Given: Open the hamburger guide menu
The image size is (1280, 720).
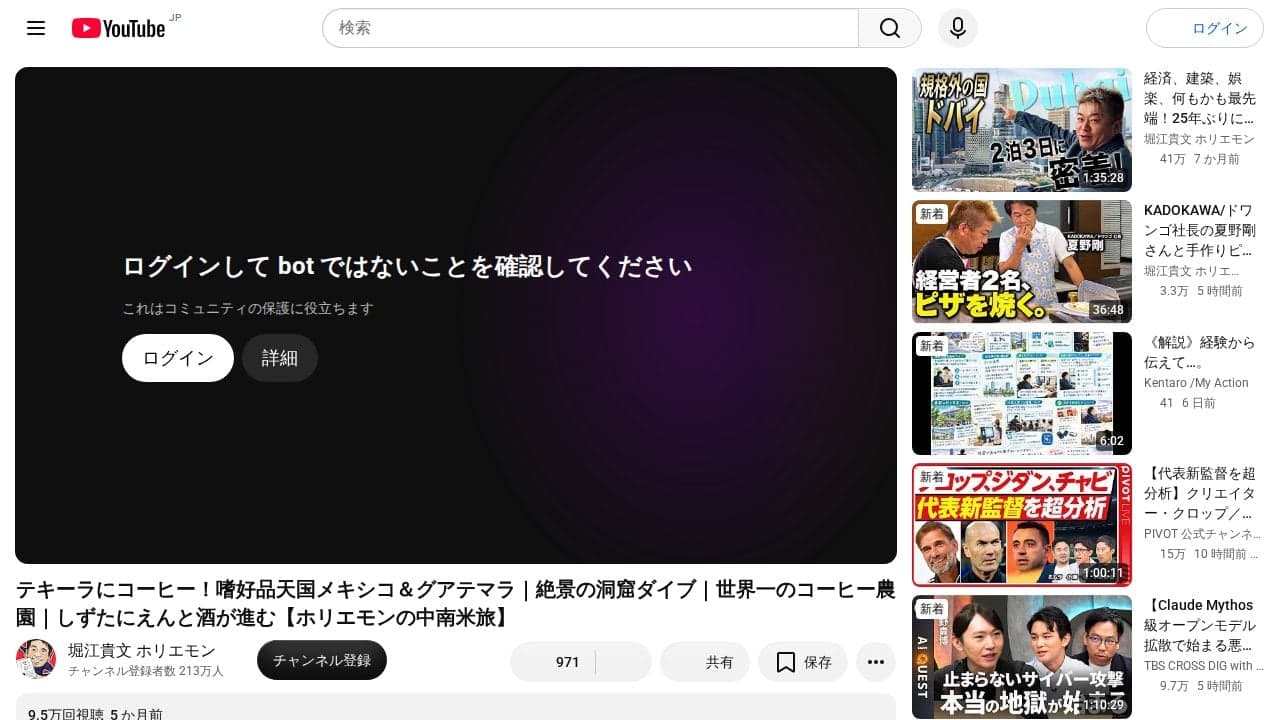Looking at the screenshot, I should click(36, 28).
